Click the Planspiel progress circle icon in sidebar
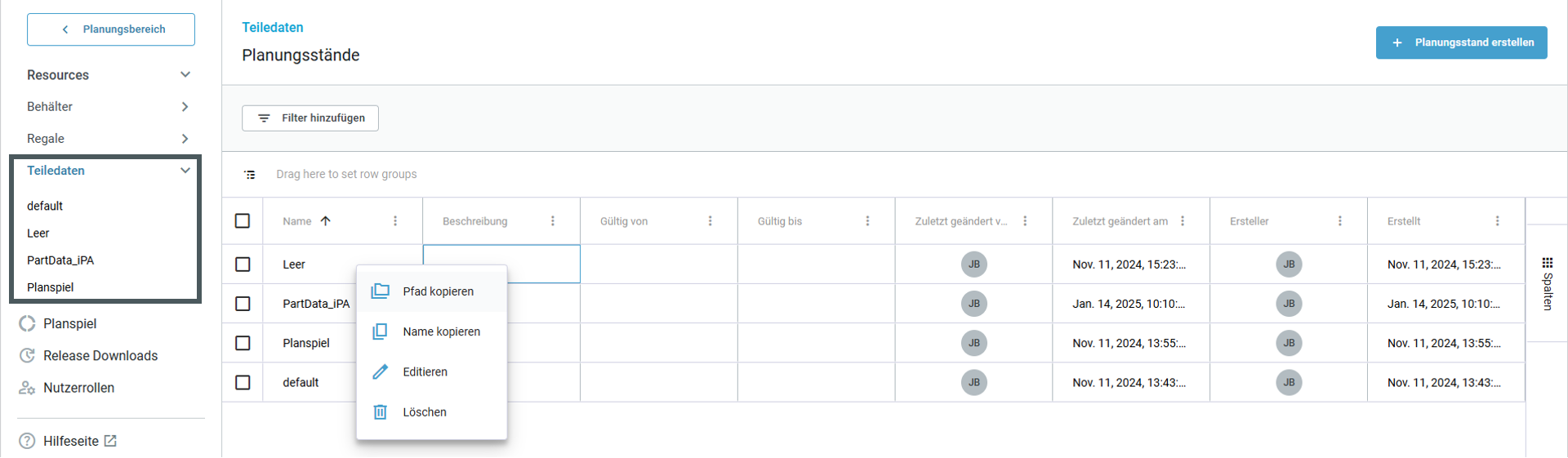The image size is (1568, 458). tap(27, 324)
